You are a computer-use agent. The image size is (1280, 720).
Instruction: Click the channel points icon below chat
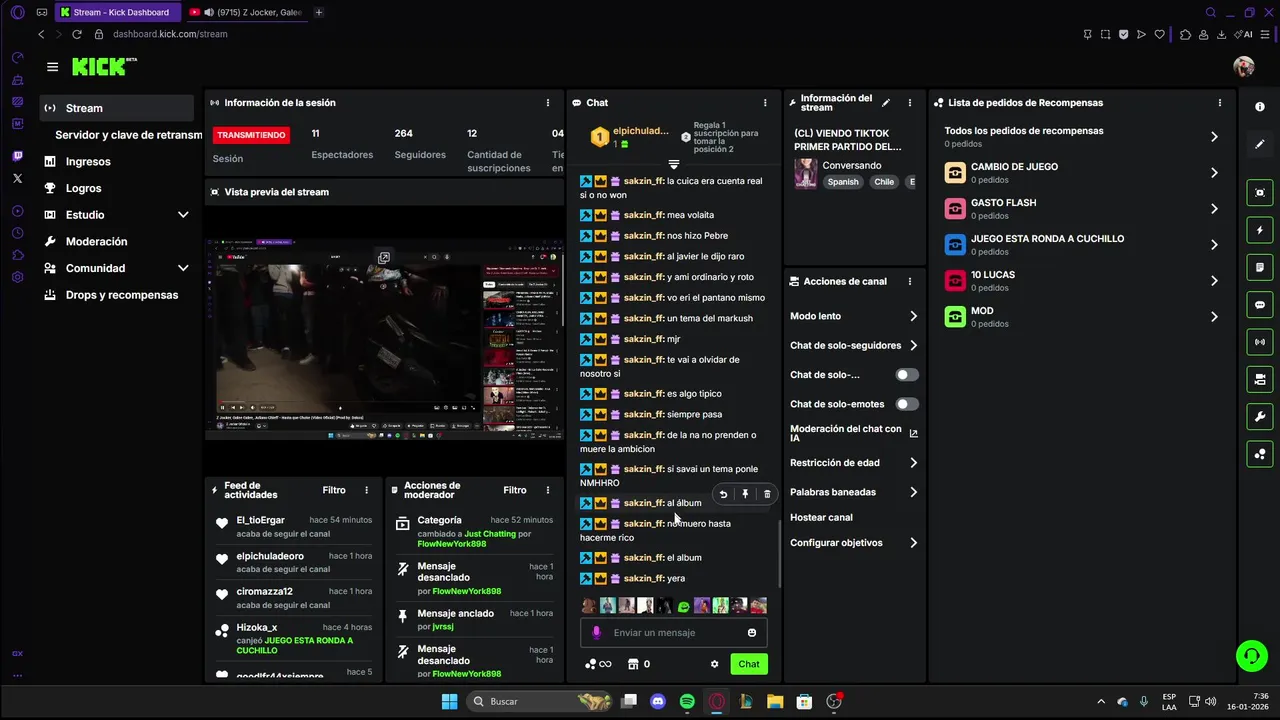[x=598, y=664]
